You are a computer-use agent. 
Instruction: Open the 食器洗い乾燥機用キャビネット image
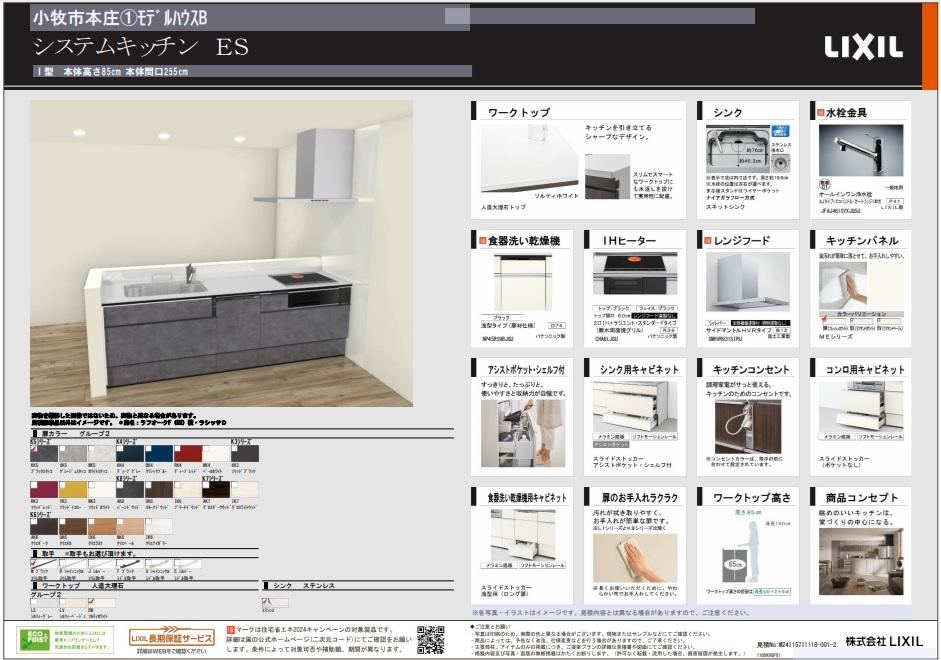pyautogui.click(x=523, y=535)
